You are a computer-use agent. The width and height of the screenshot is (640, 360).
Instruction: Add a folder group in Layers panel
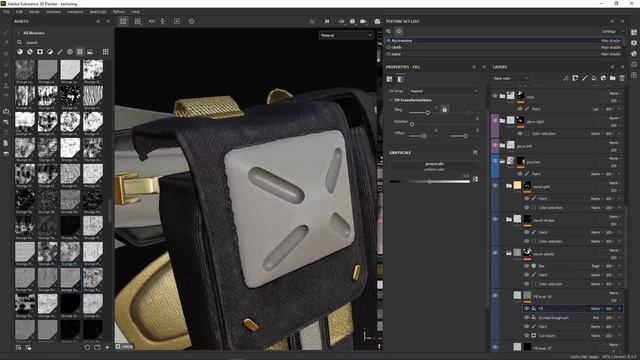(x=613, y=78)
